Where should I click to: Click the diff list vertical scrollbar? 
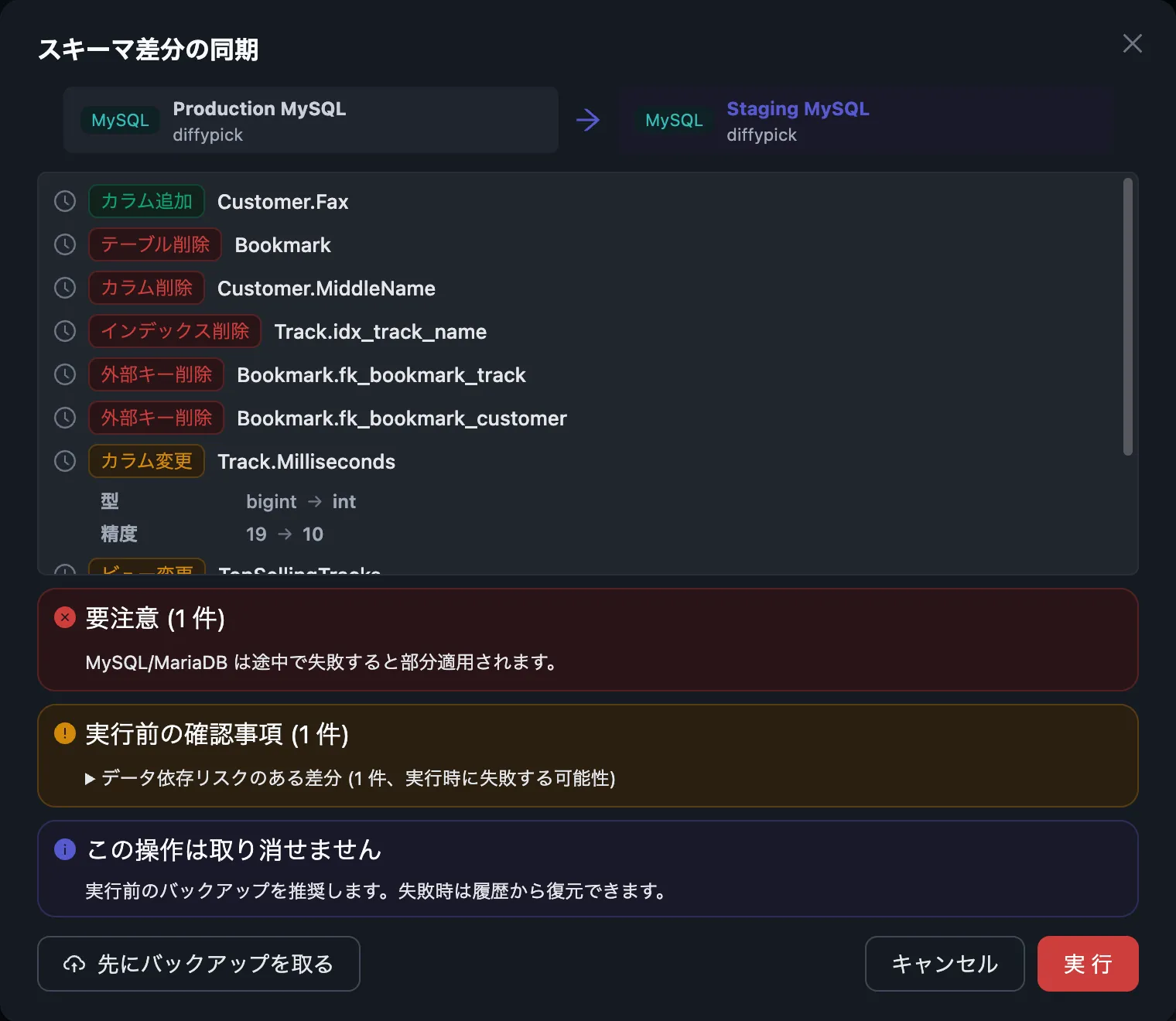[1128, 317]
